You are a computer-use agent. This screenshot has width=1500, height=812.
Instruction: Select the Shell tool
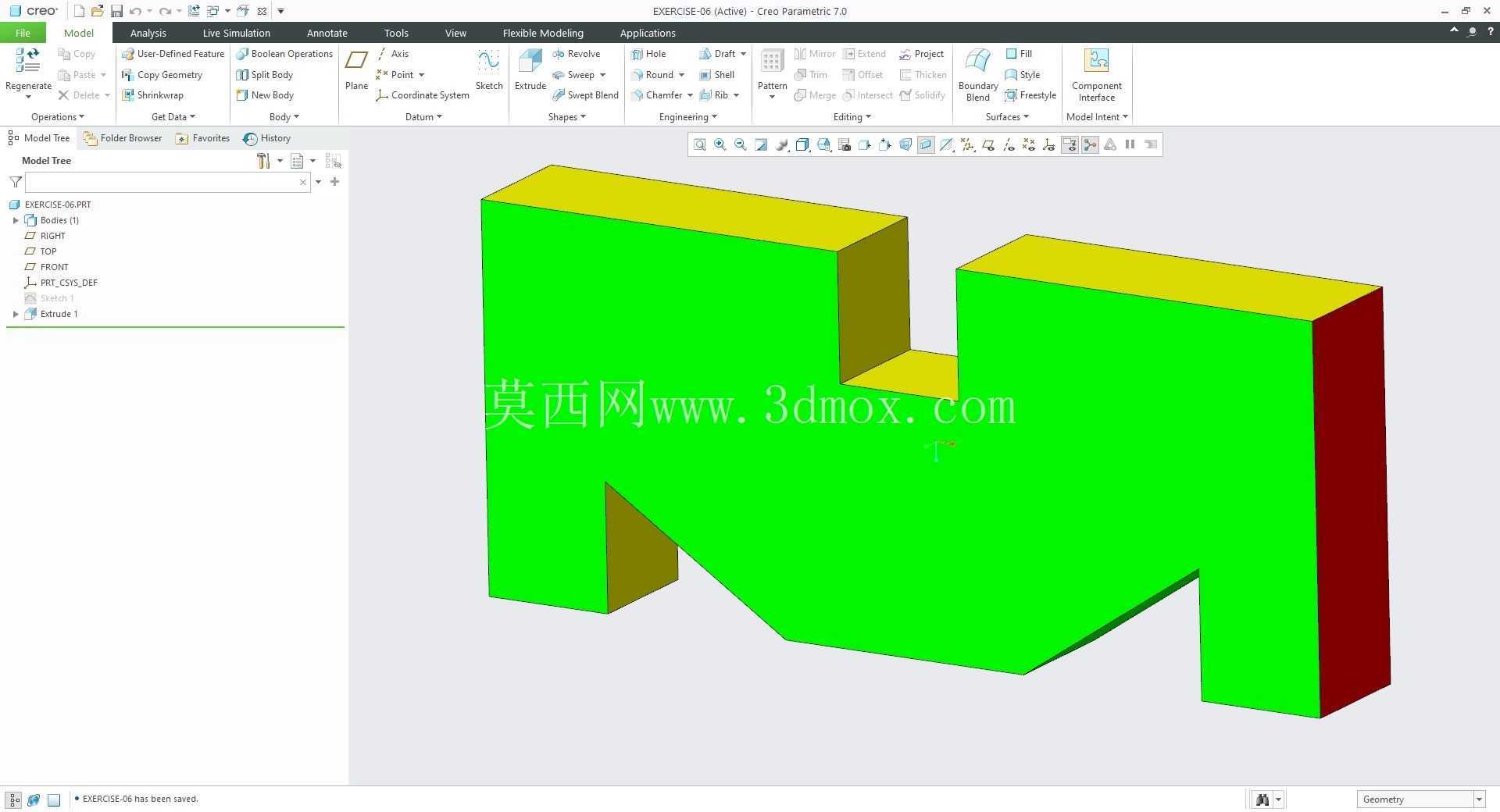(x=716, y=75)
